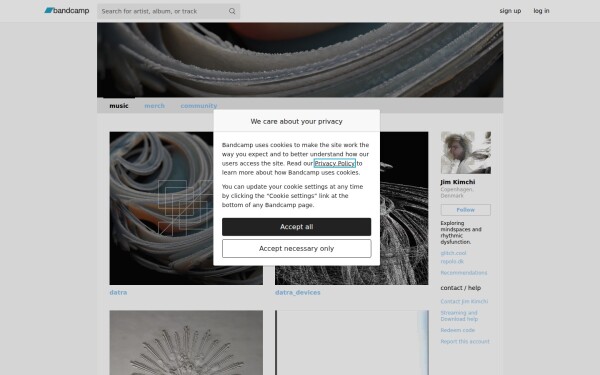The image size is (600, 375).
Task: Click the artist banner image
Action: coord(300,60)
